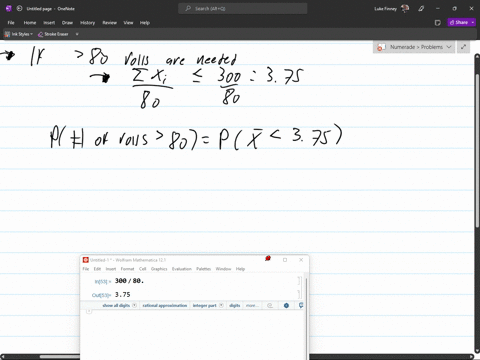The height and width of the screenshot is (360, 480).
Task: Switch to the OneNote Insert tab
Action: (49, 23)
